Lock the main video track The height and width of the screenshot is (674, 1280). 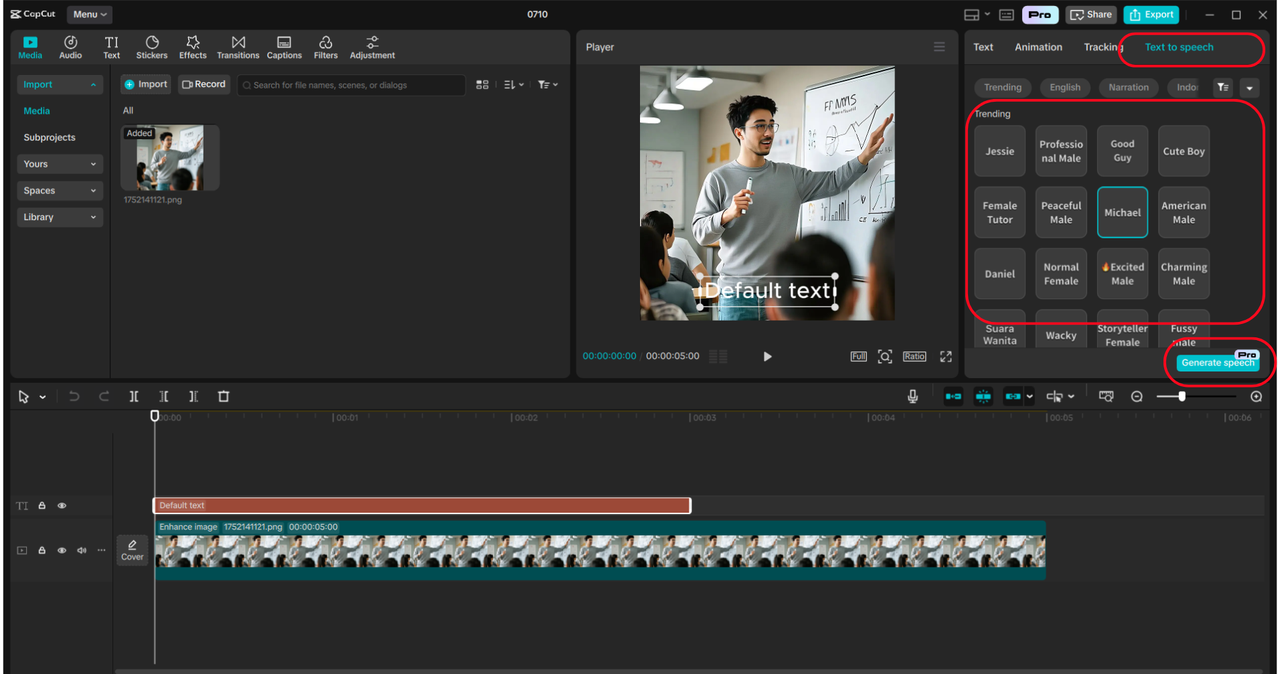tap(42, 551)
